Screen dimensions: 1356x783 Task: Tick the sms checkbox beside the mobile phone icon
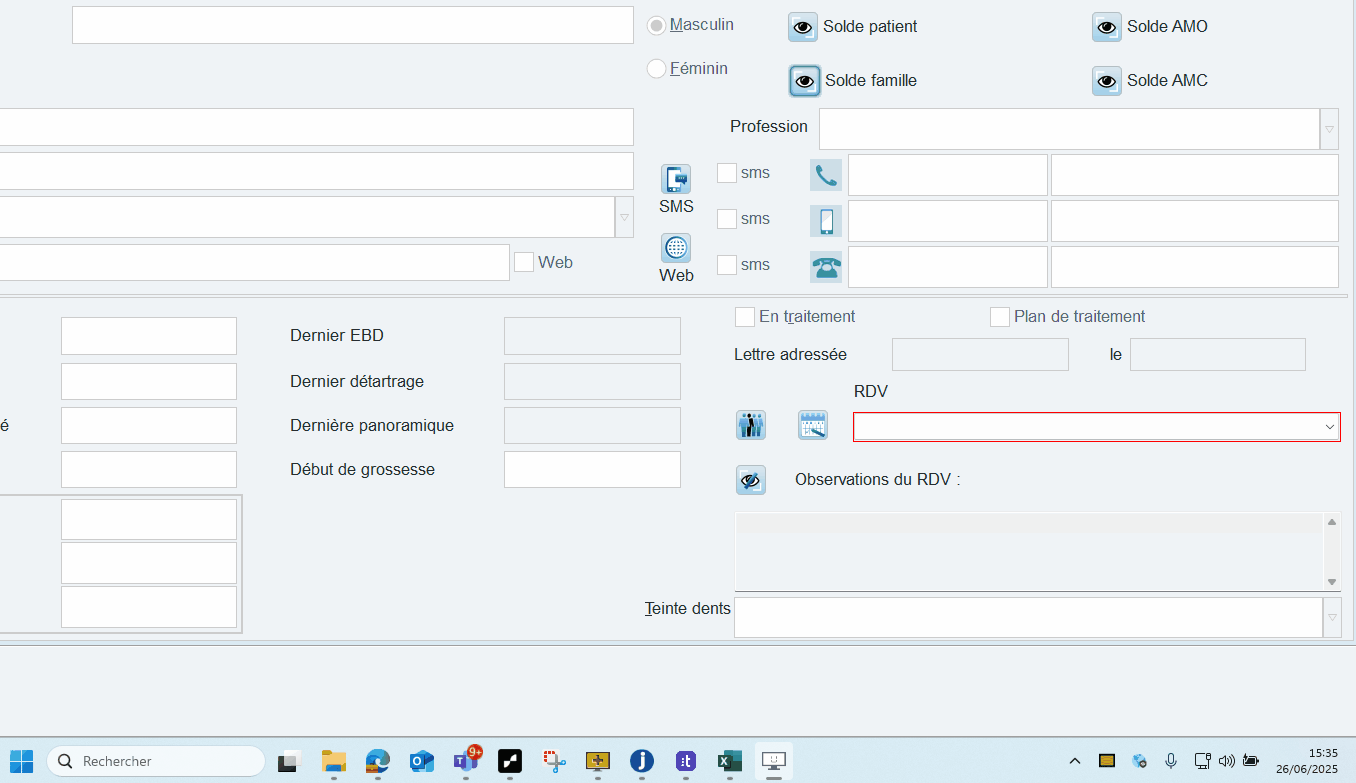pos(727,219)
